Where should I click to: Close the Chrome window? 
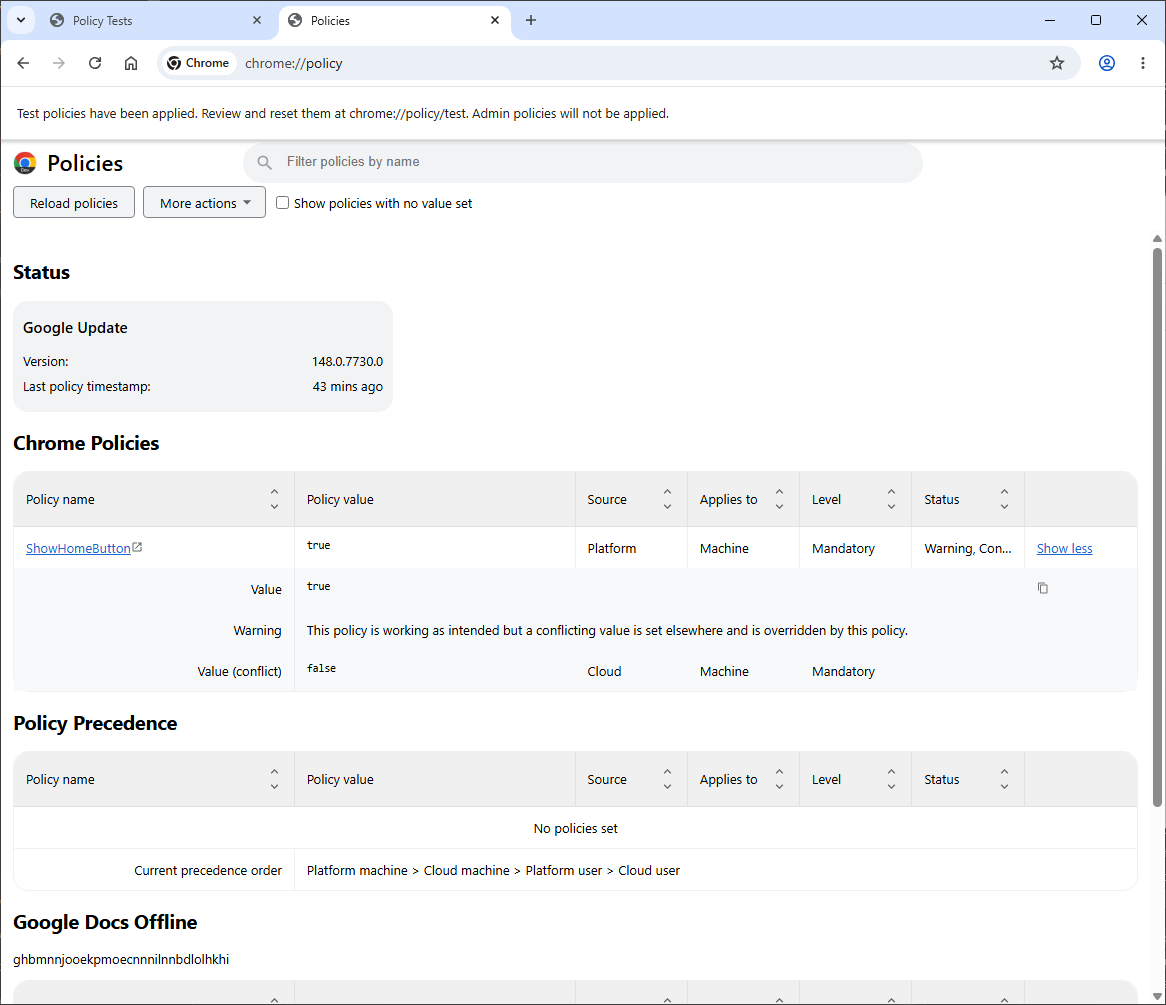click(x=1142, y=20)
